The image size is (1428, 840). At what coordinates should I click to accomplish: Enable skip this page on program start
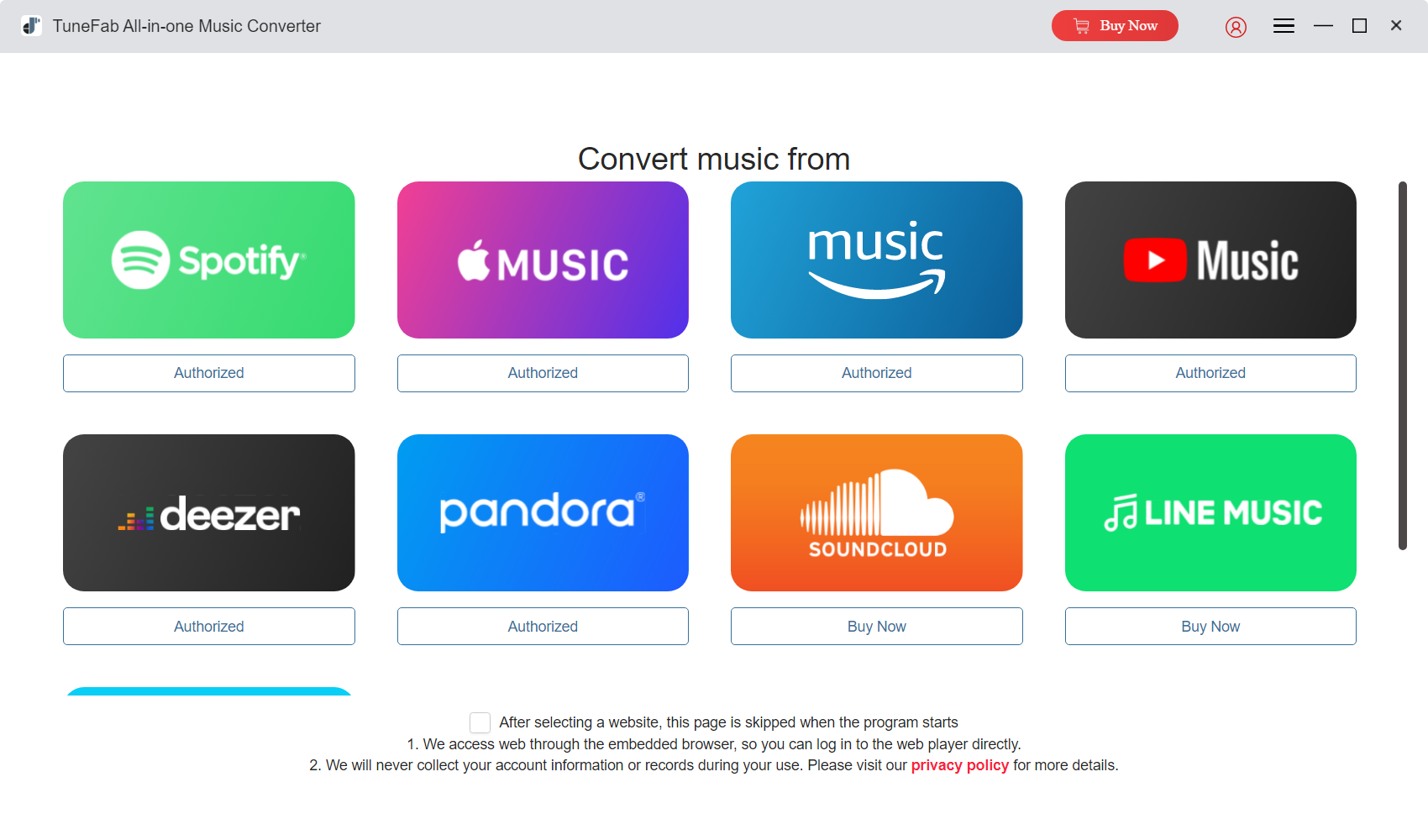(480, 722)
